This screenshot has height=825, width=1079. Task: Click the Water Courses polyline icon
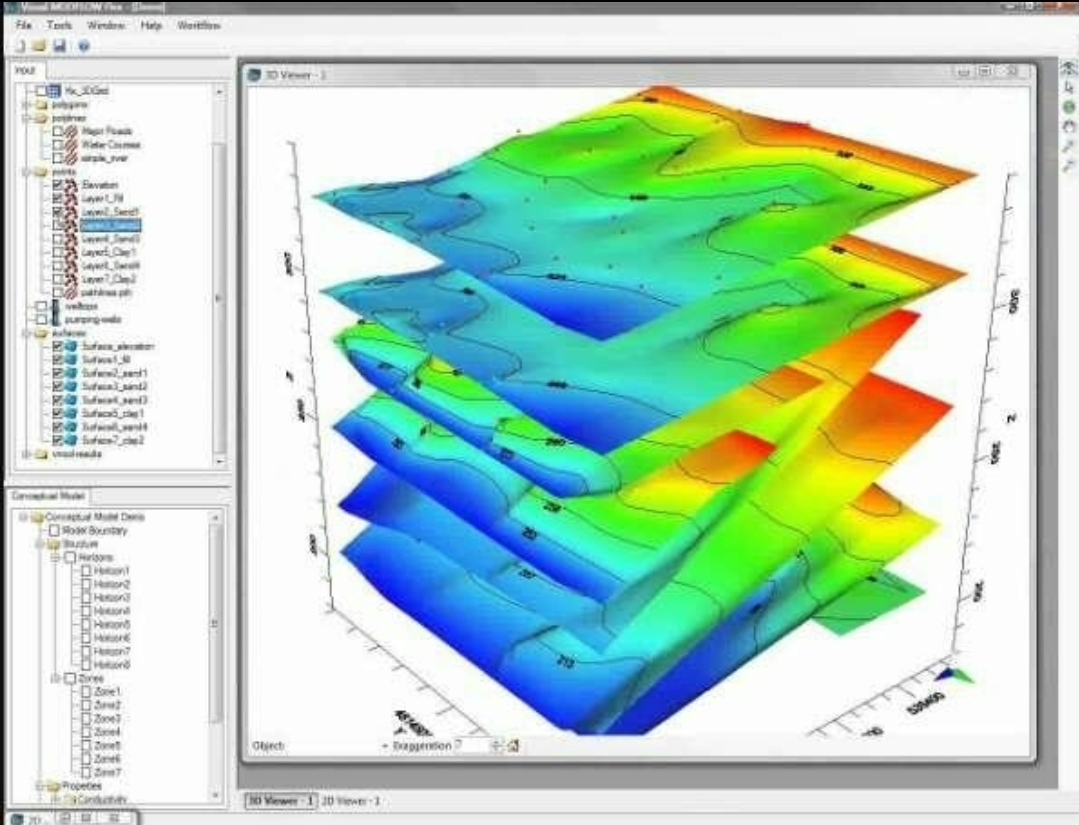tap(71, 144)
